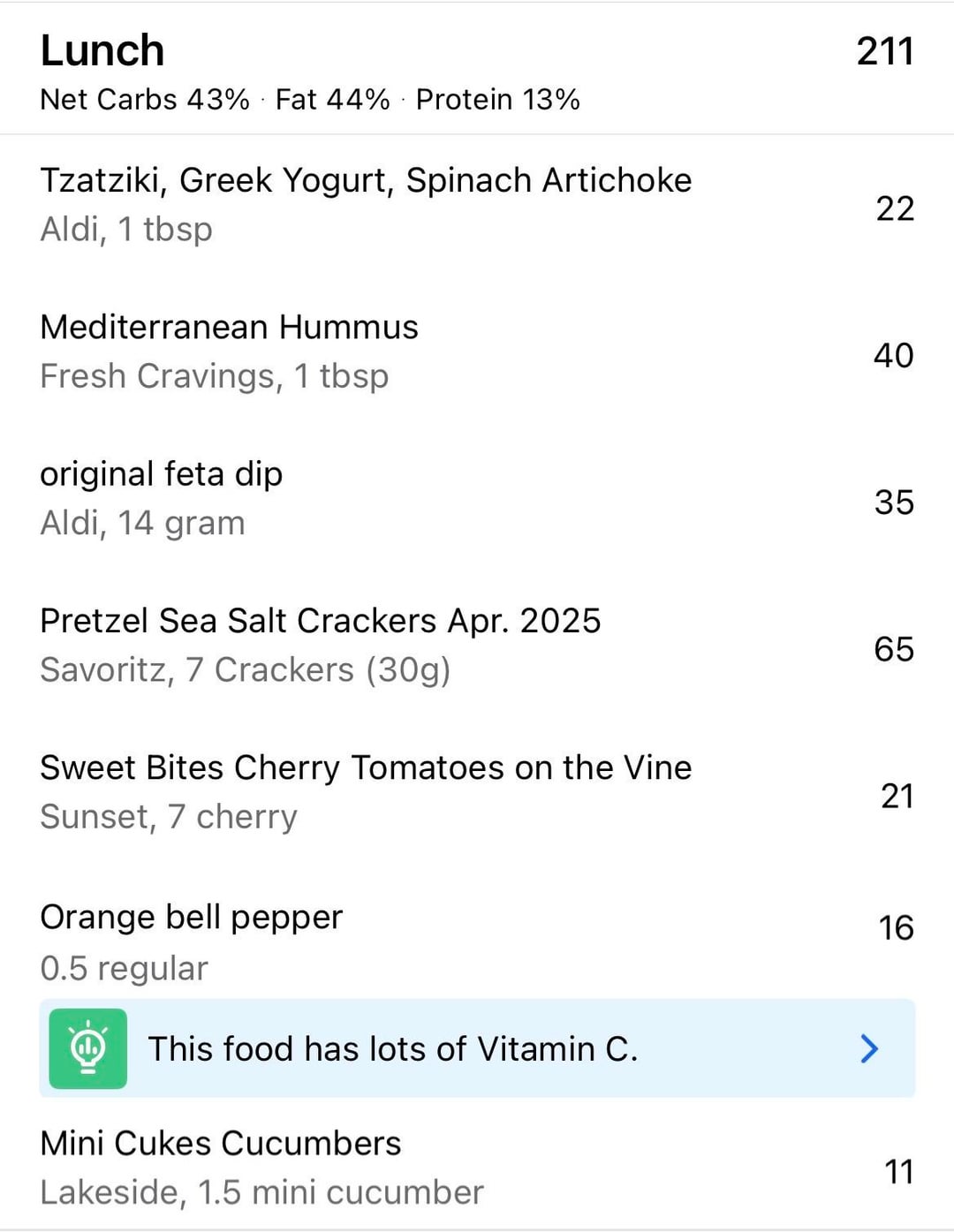Tap the green lightbulb insight icon
The image size is (954, 1232).
[87, 1048]
